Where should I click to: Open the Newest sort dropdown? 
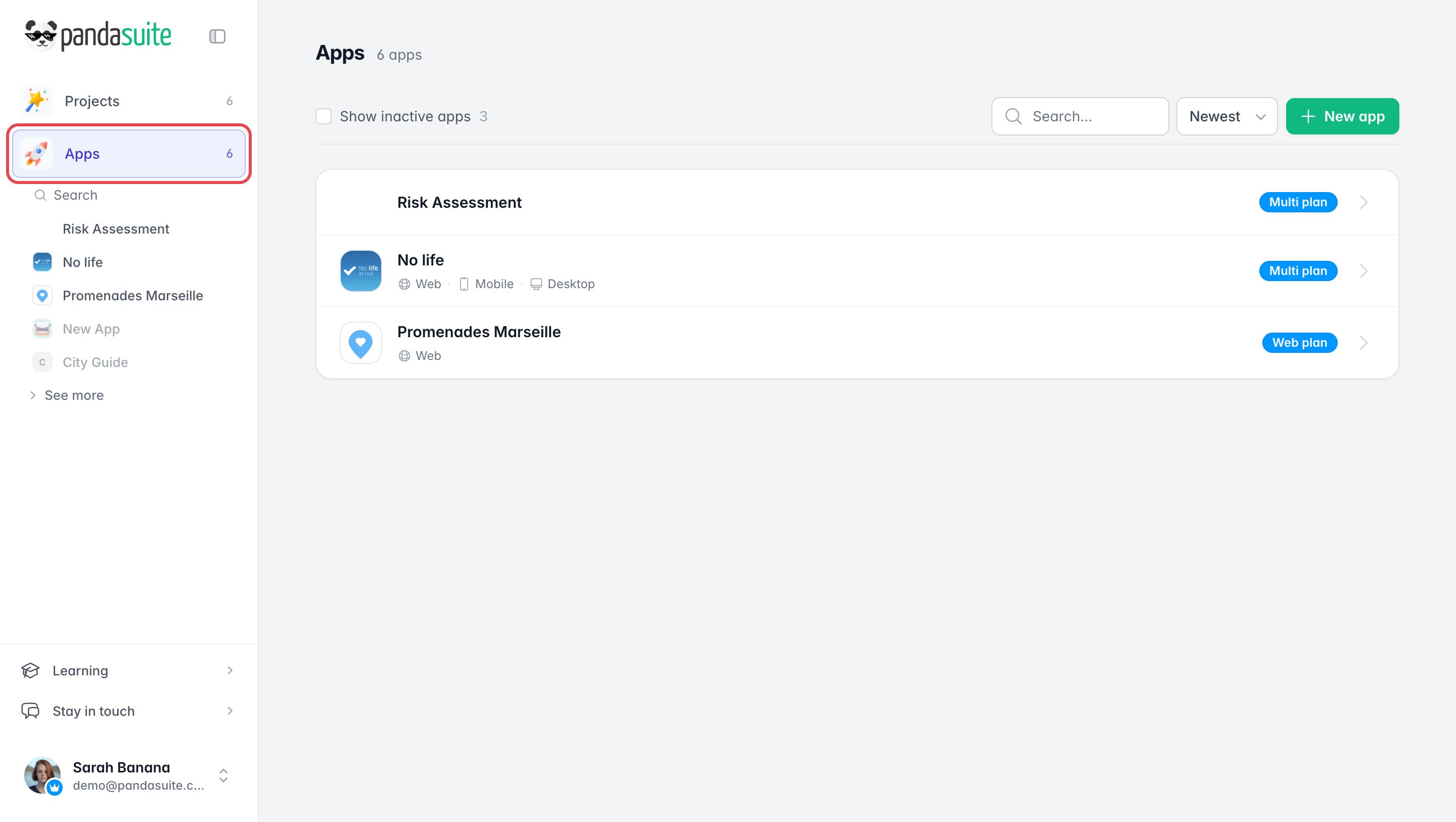[x=1226, y=116]
